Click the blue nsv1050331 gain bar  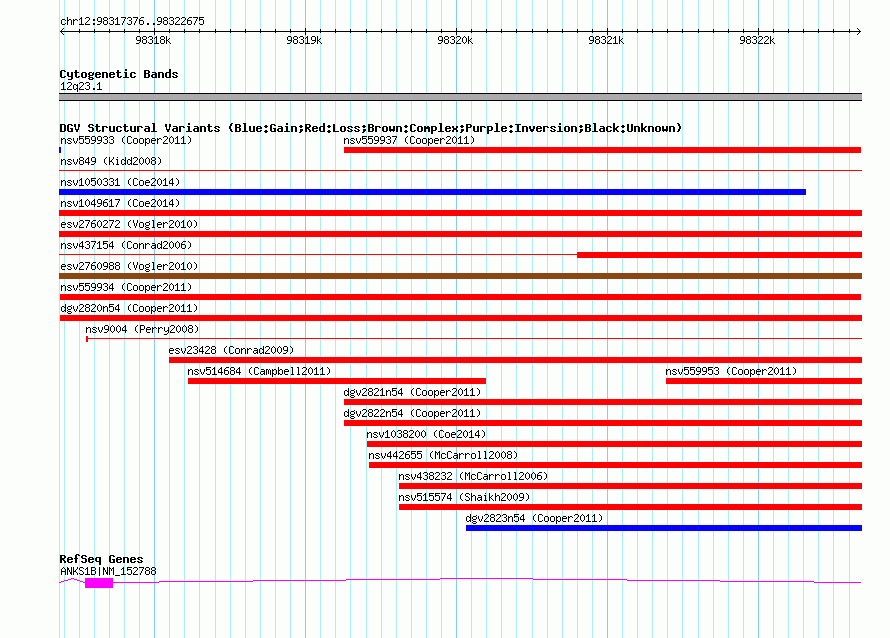pos(433,192)
